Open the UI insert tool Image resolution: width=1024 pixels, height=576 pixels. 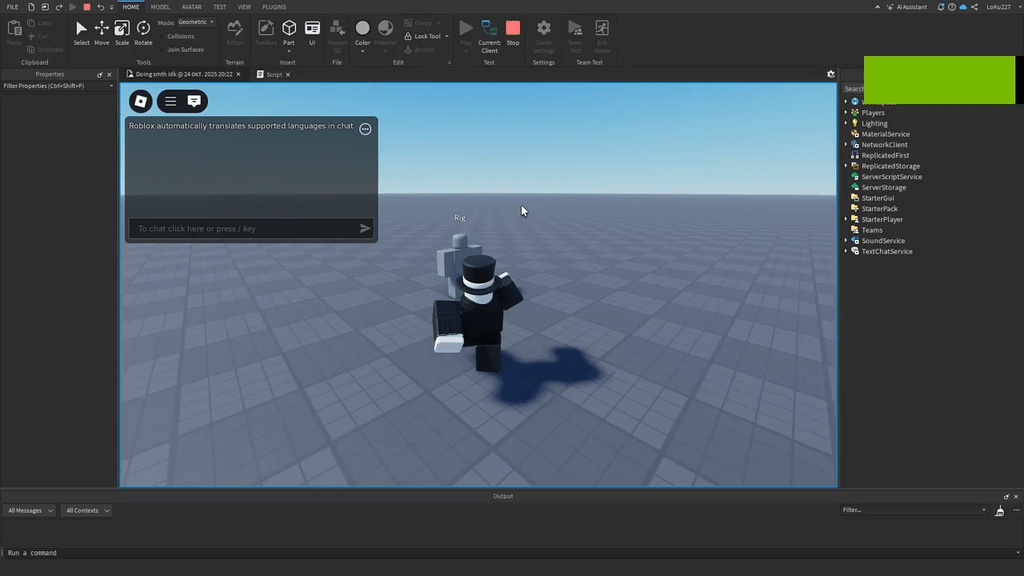click(x=312, y=33)
